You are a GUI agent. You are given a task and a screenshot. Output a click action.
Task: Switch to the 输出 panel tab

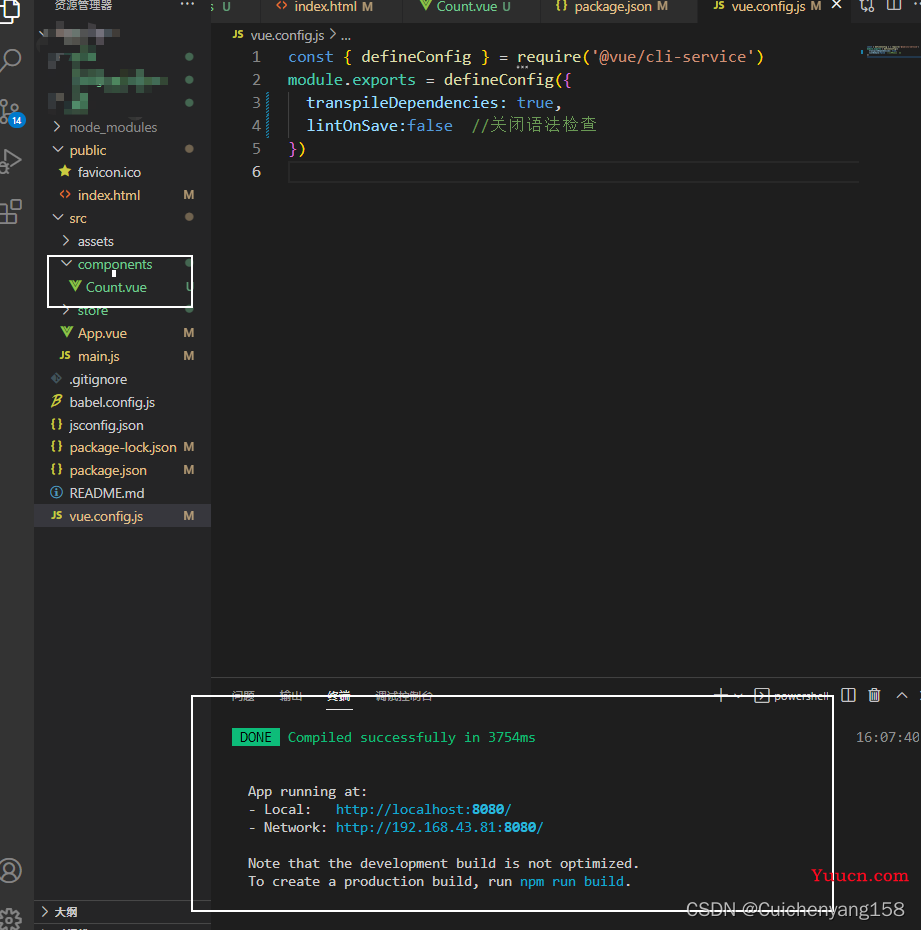coord(291,696)
